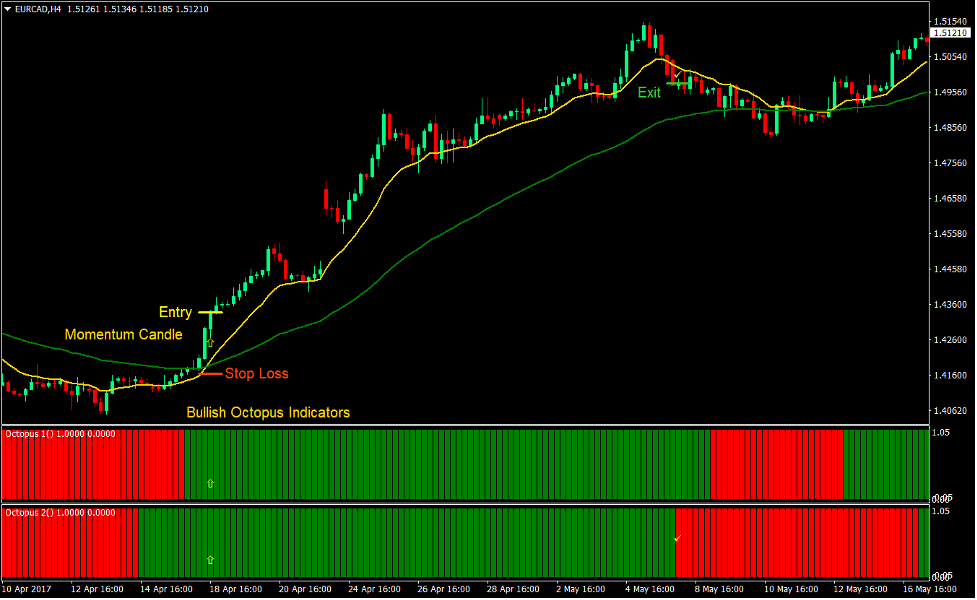
Task: Click the up arrow under the momentum candle
Action: pyautogui.click(x=210, y=343)
